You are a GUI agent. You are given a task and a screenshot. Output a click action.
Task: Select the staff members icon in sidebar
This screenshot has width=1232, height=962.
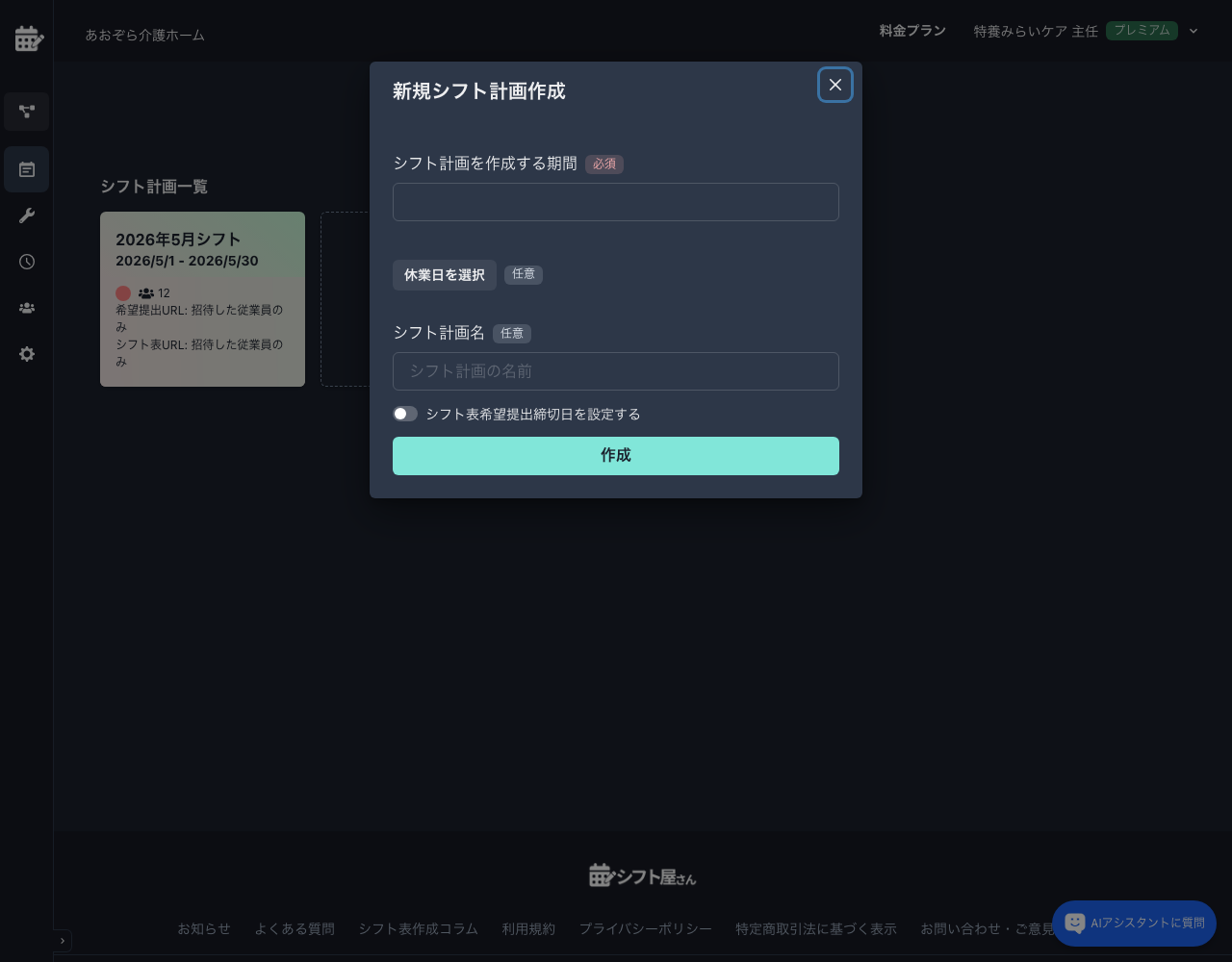coord(26,308)
